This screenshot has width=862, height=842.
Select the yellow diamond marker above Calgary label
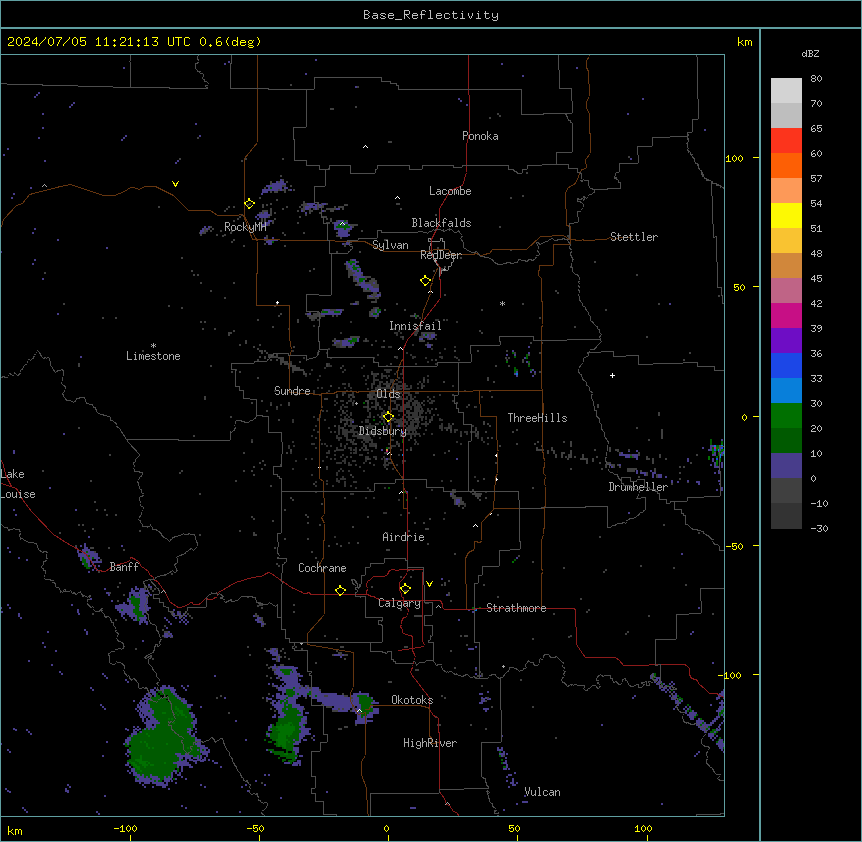pos(405,589)
